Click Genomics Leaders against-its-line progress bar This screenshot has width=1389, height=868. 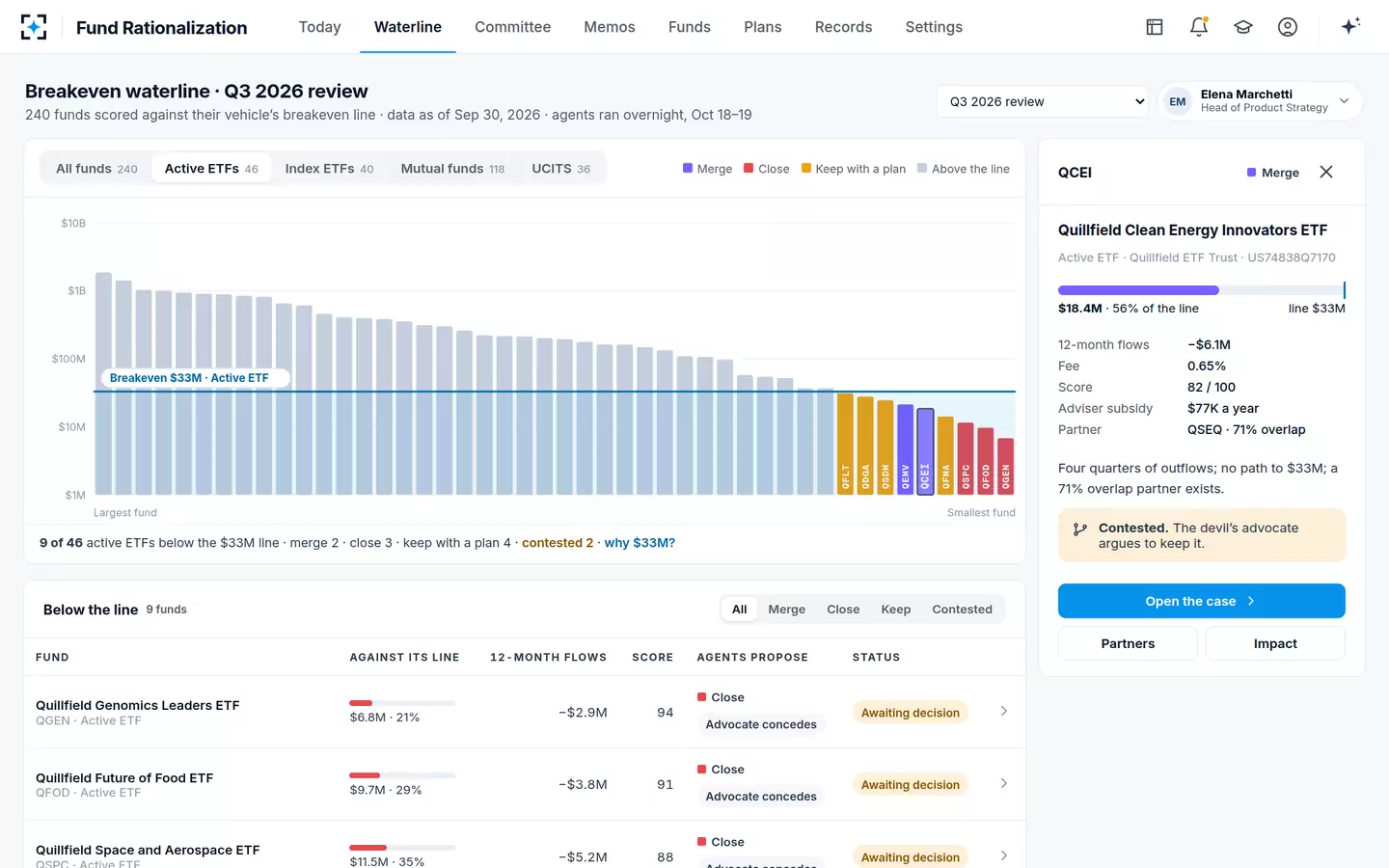(x=402, y=703)
